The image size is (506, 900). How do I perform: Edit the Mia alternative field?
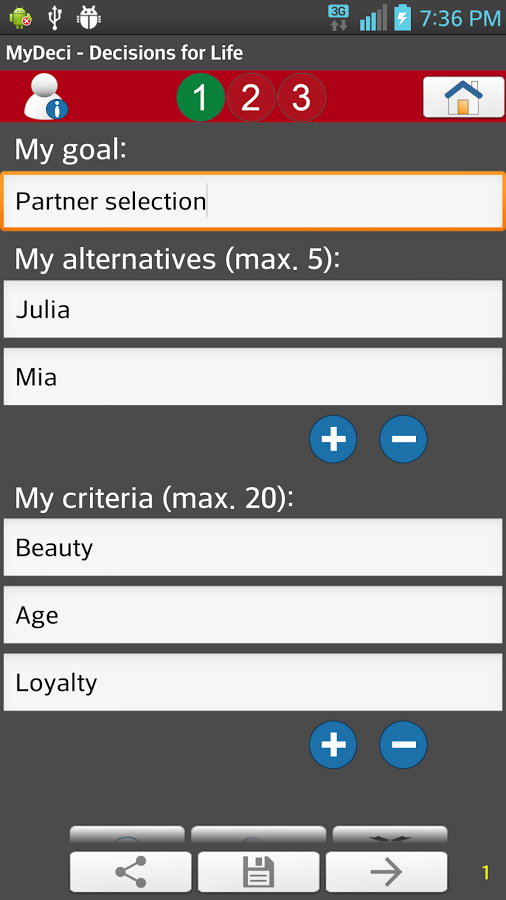pyautogui.click(x=253, y=377)
